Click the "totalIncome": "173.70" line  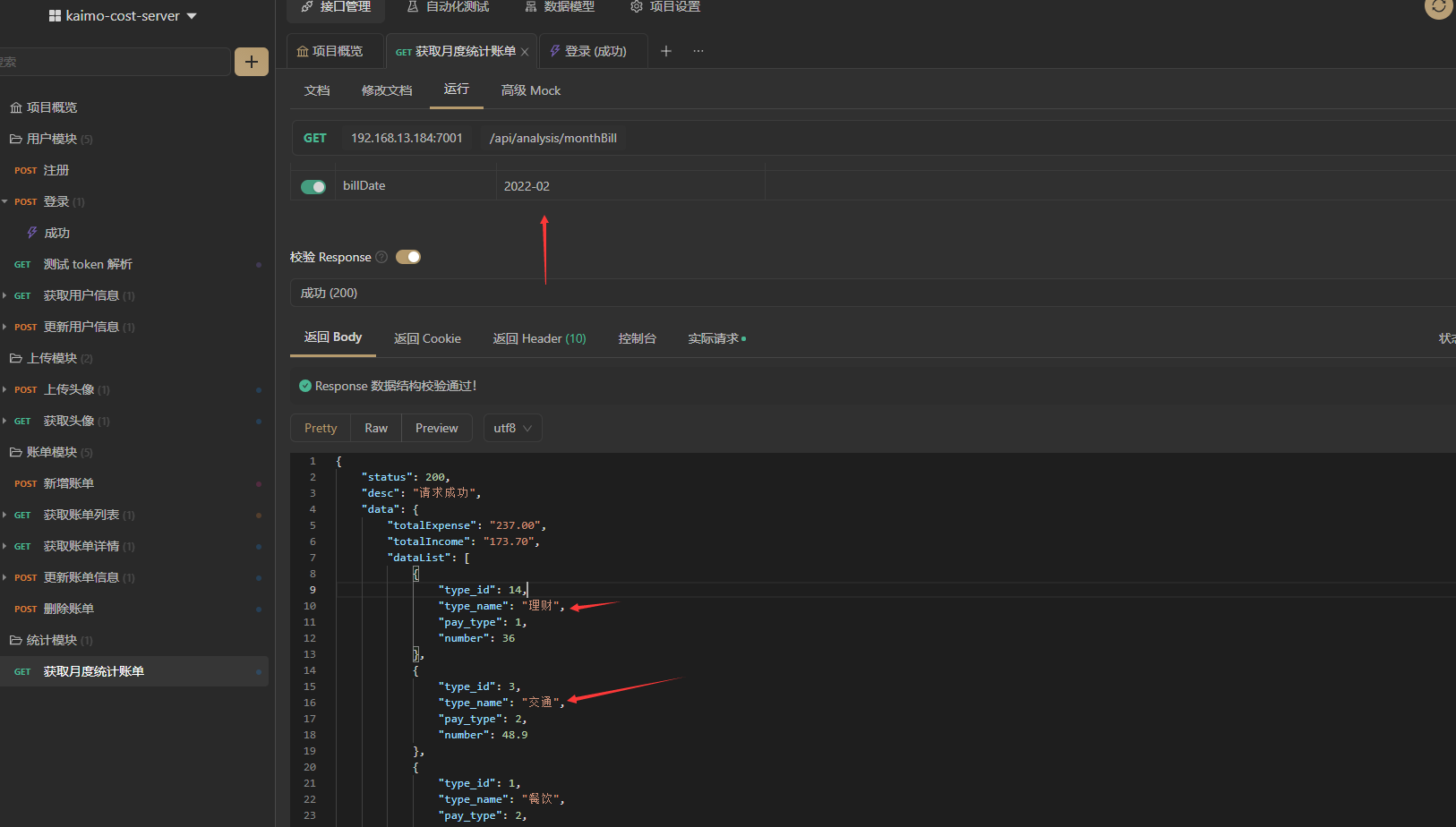pos(464,541)
